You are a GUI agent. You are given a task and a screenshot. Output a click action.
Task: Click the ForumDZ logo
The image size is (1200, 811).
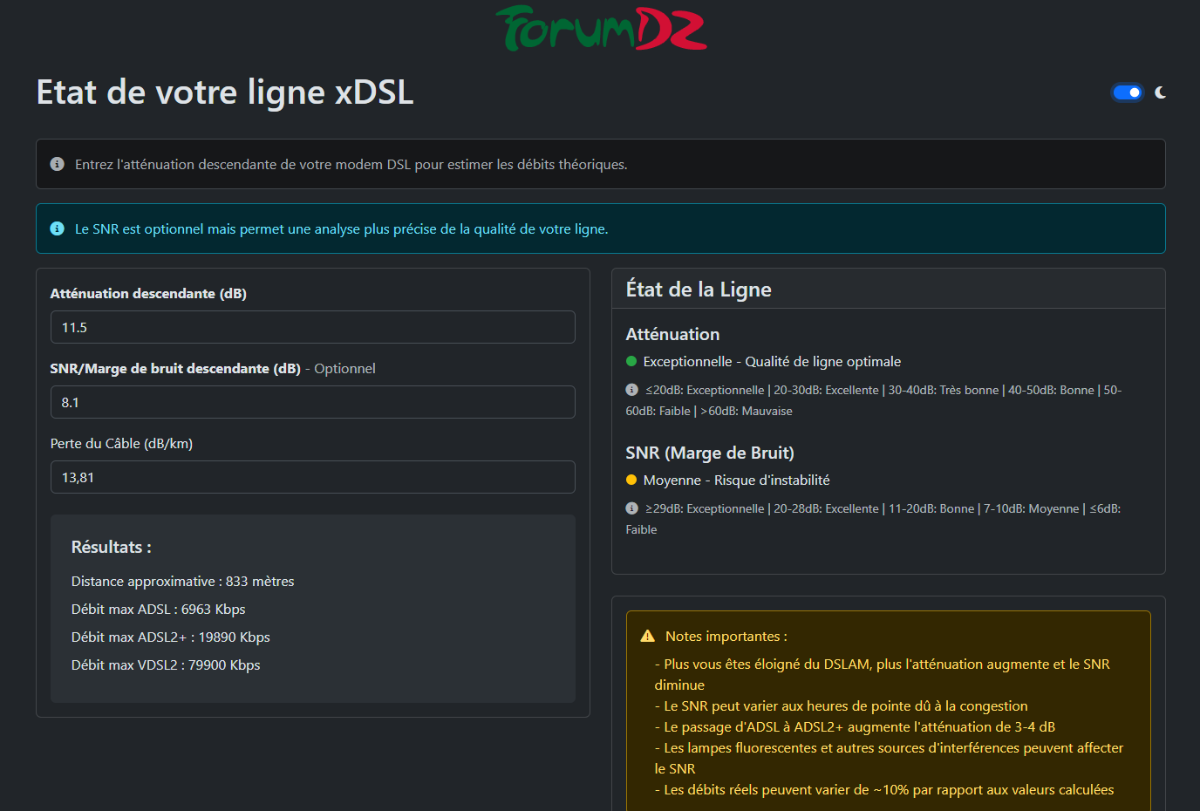point(600,28)
